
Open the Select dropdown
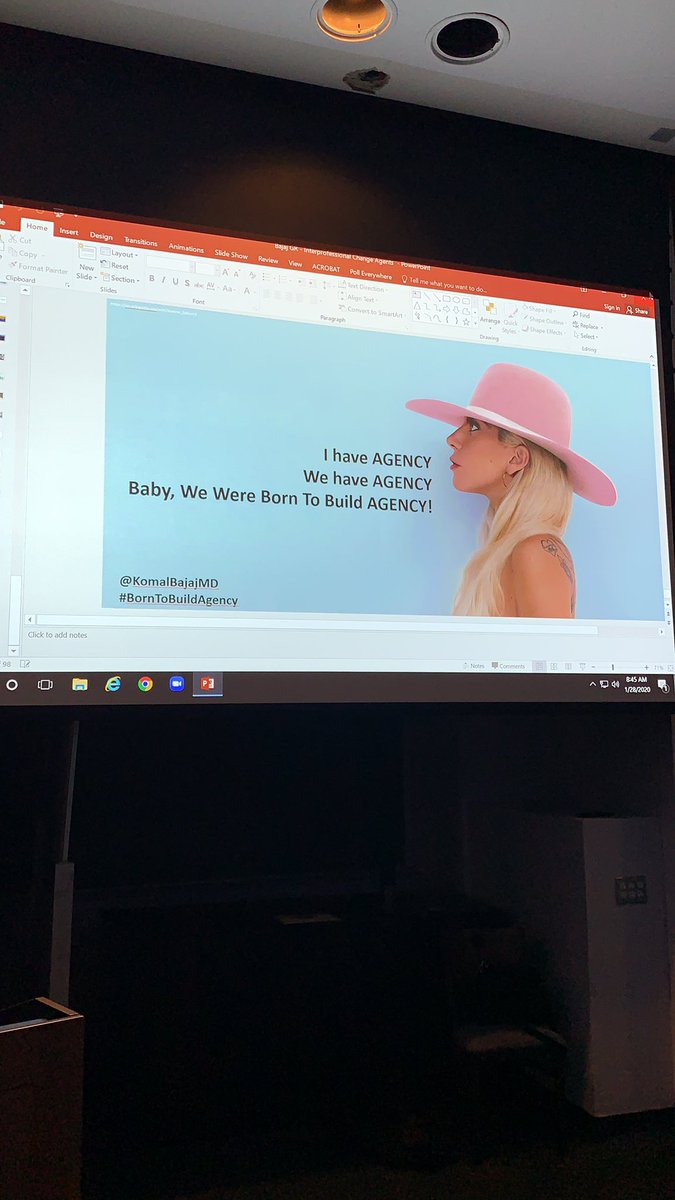coord(586,337)
